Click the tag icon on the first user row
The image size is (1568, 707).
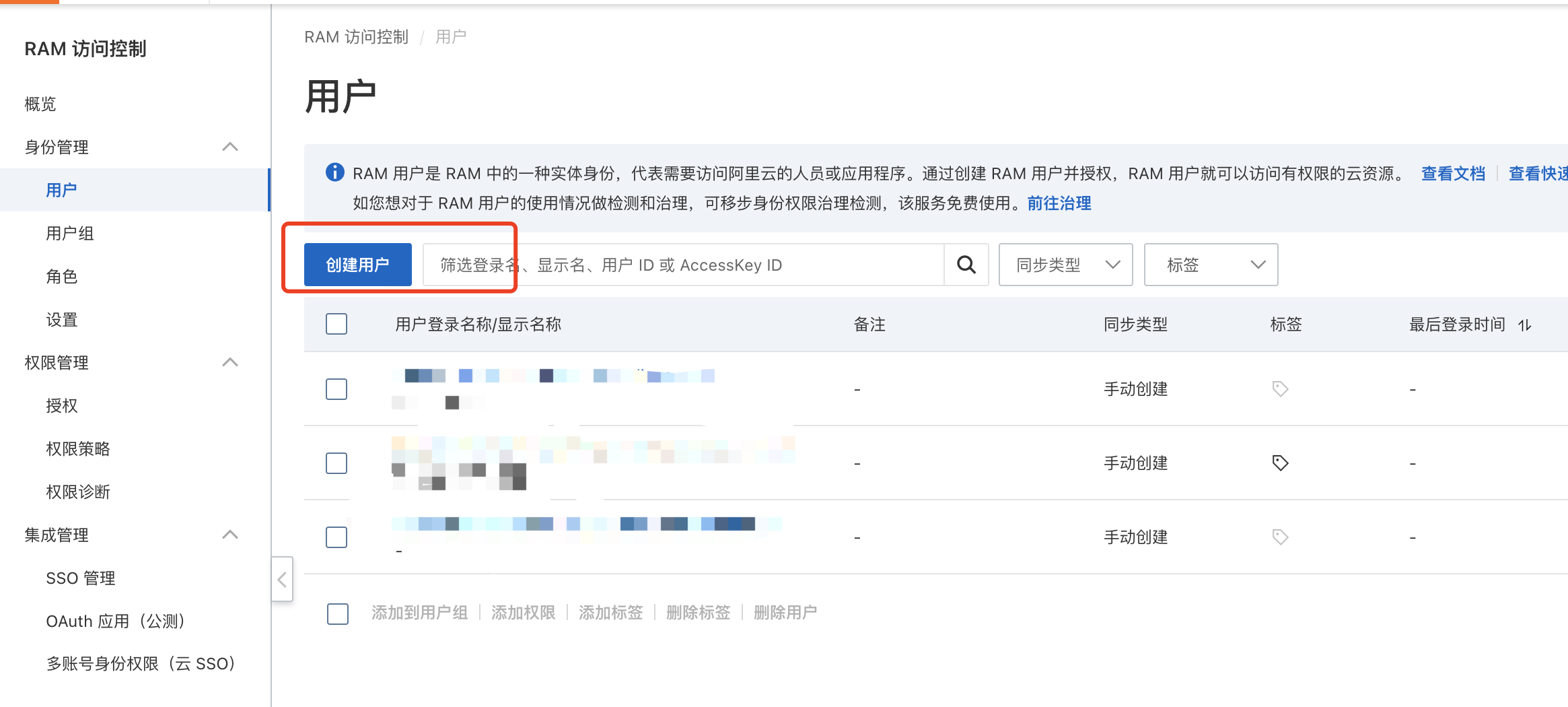pyautogui.click(x=1279, y=389)
